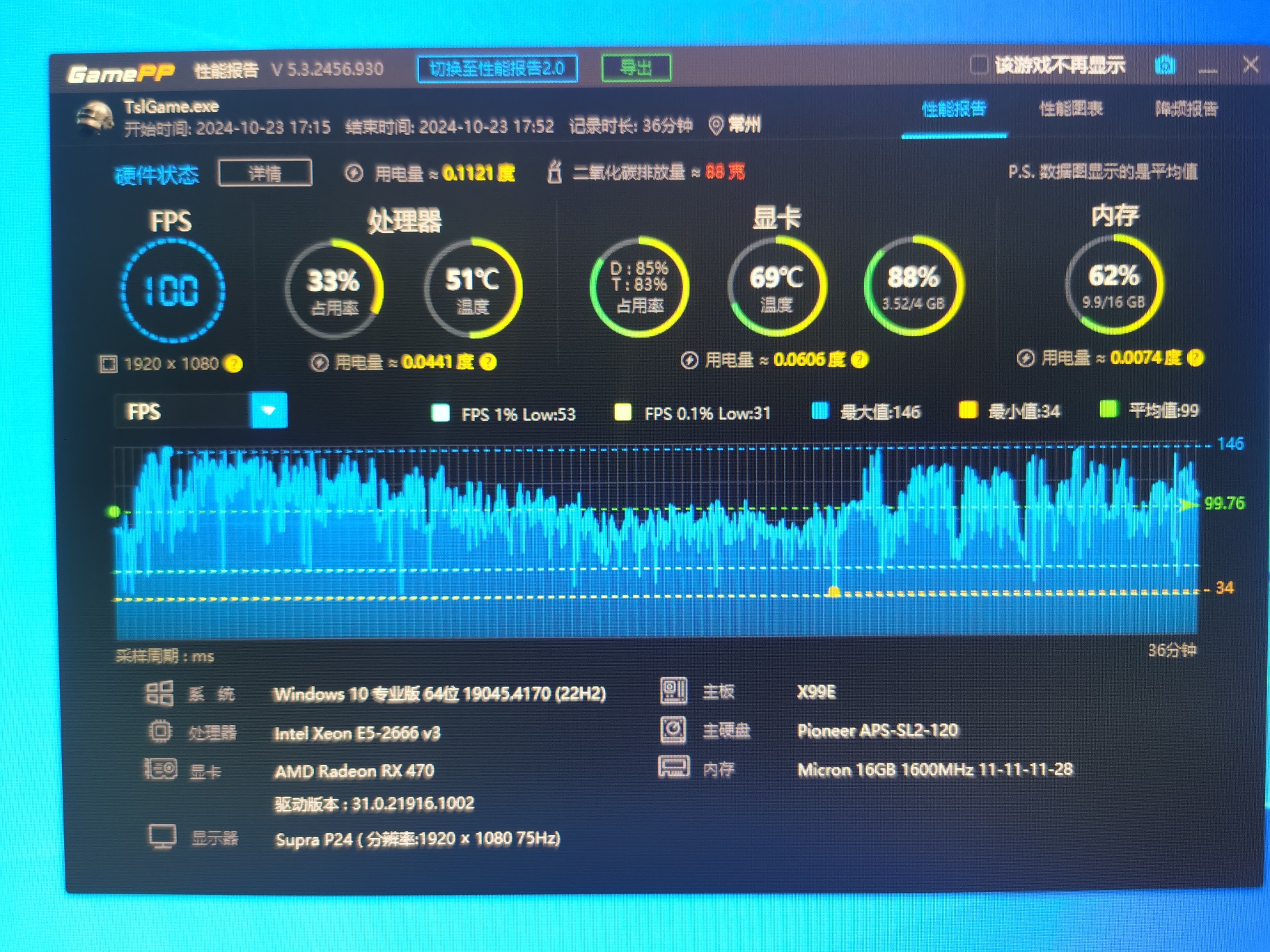
Task: Open the 详情 hardware details button
Action: click(x=265, y=173)
